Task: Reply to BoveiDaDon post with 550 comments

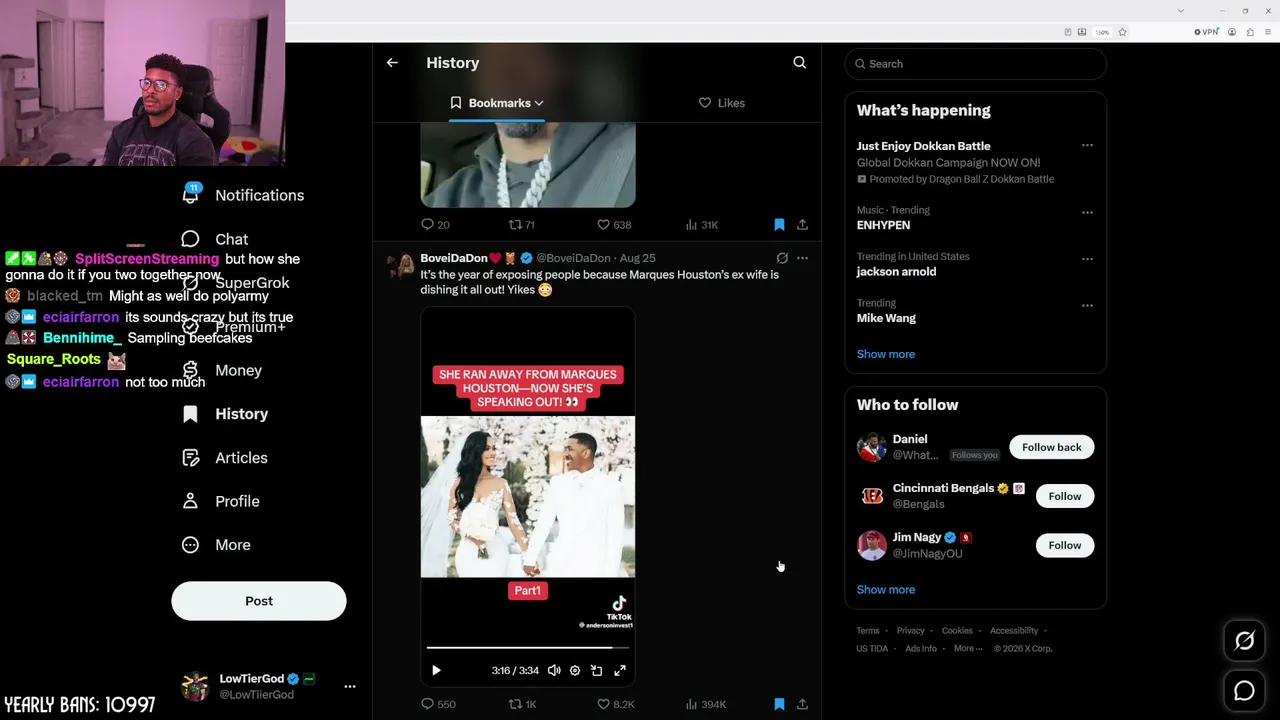Action: (438, 704)
